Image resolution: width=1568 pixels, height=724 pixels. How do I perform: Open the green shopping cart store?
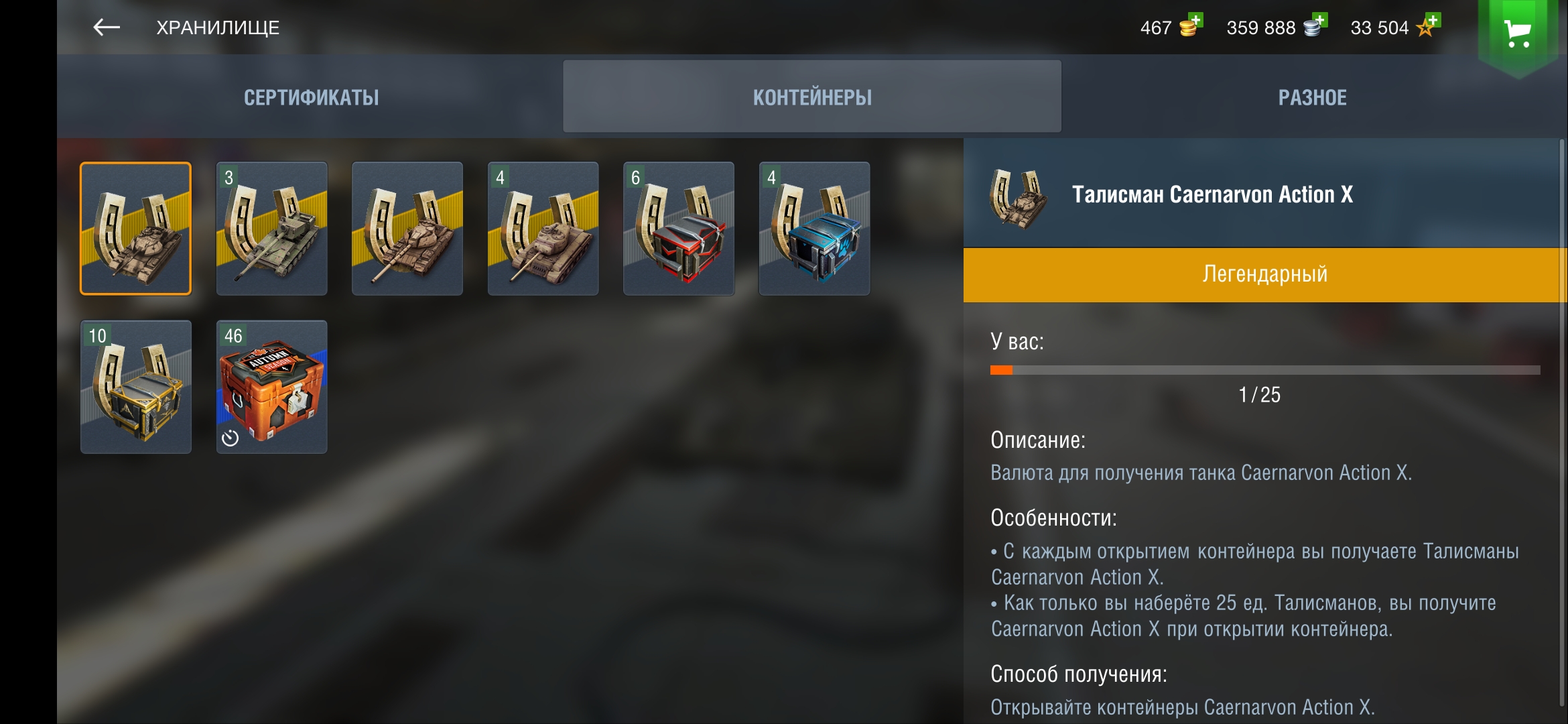click(1518, 34)
